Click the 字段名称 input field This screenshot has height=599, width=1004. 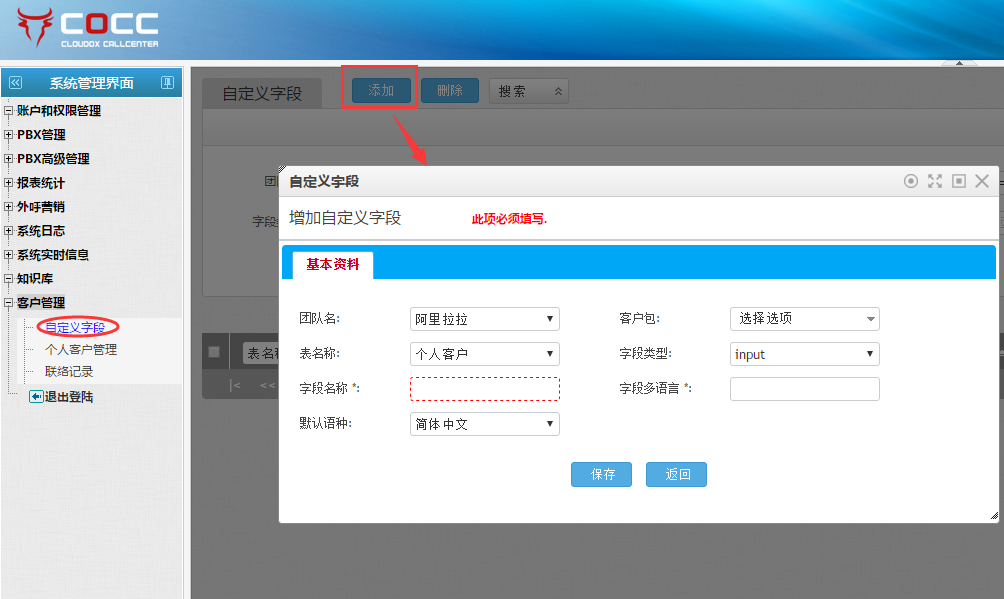click(485, 388)
